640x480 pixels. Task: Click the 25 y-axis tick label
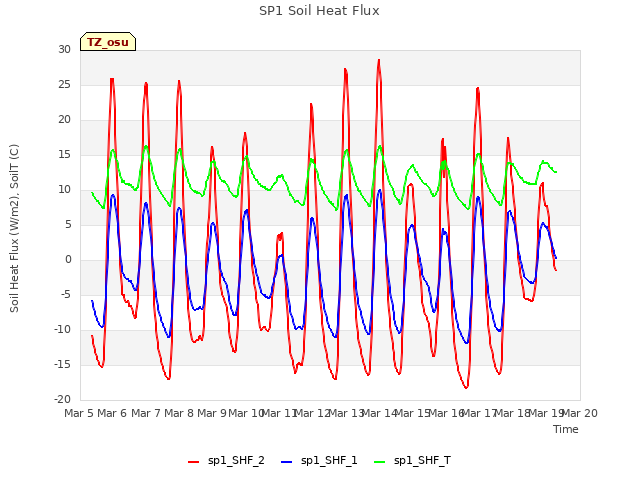click(64, 85)
